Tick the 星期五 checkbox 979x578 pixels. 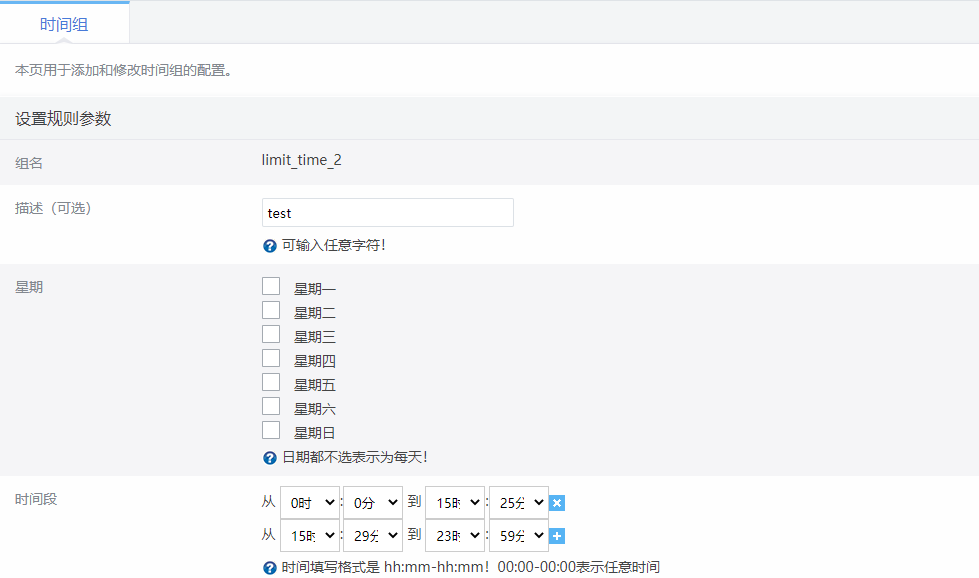[271, 383]
